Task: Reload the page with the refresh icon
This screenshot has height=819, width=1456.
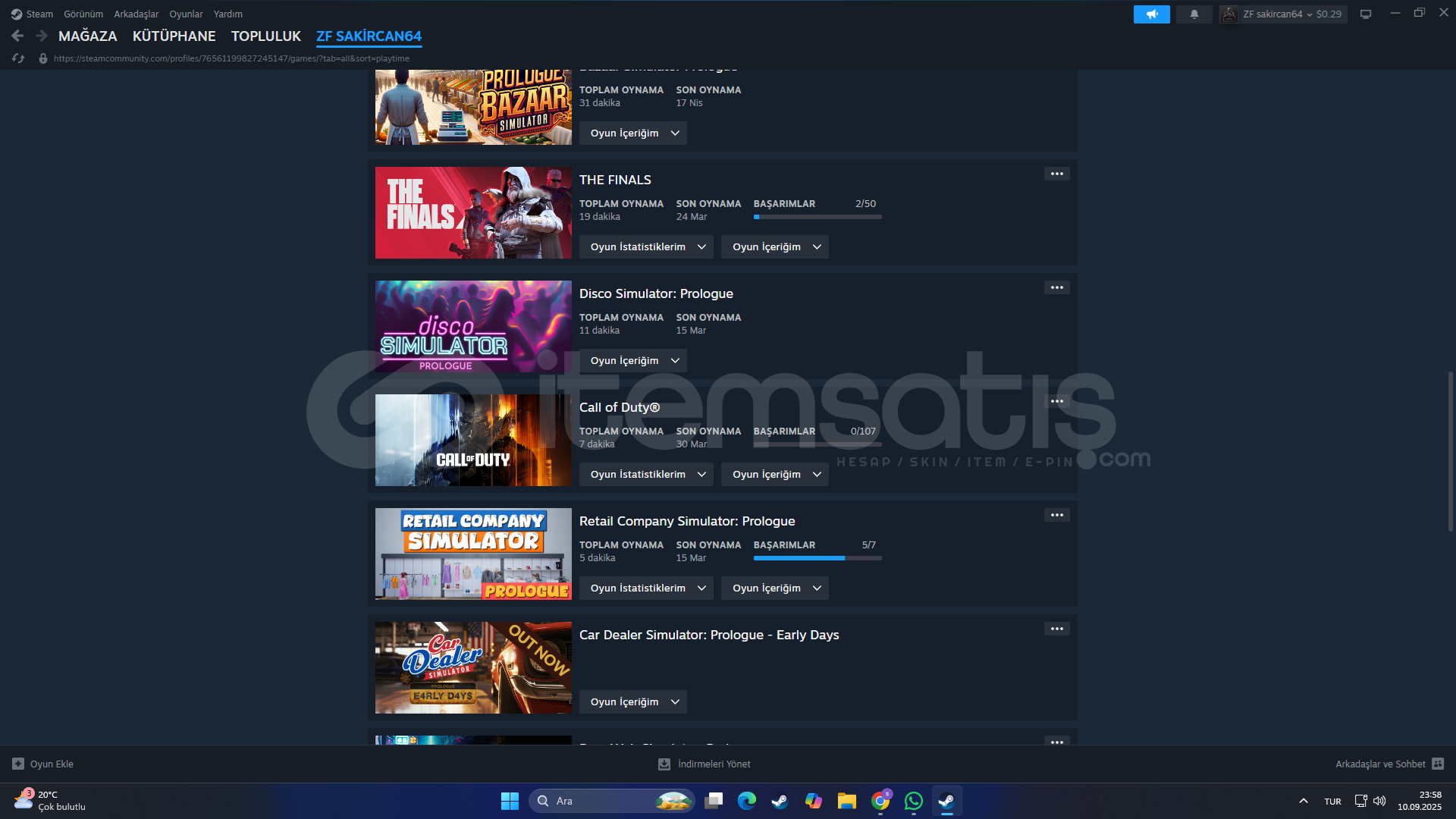Action: (x=18, y=58)
